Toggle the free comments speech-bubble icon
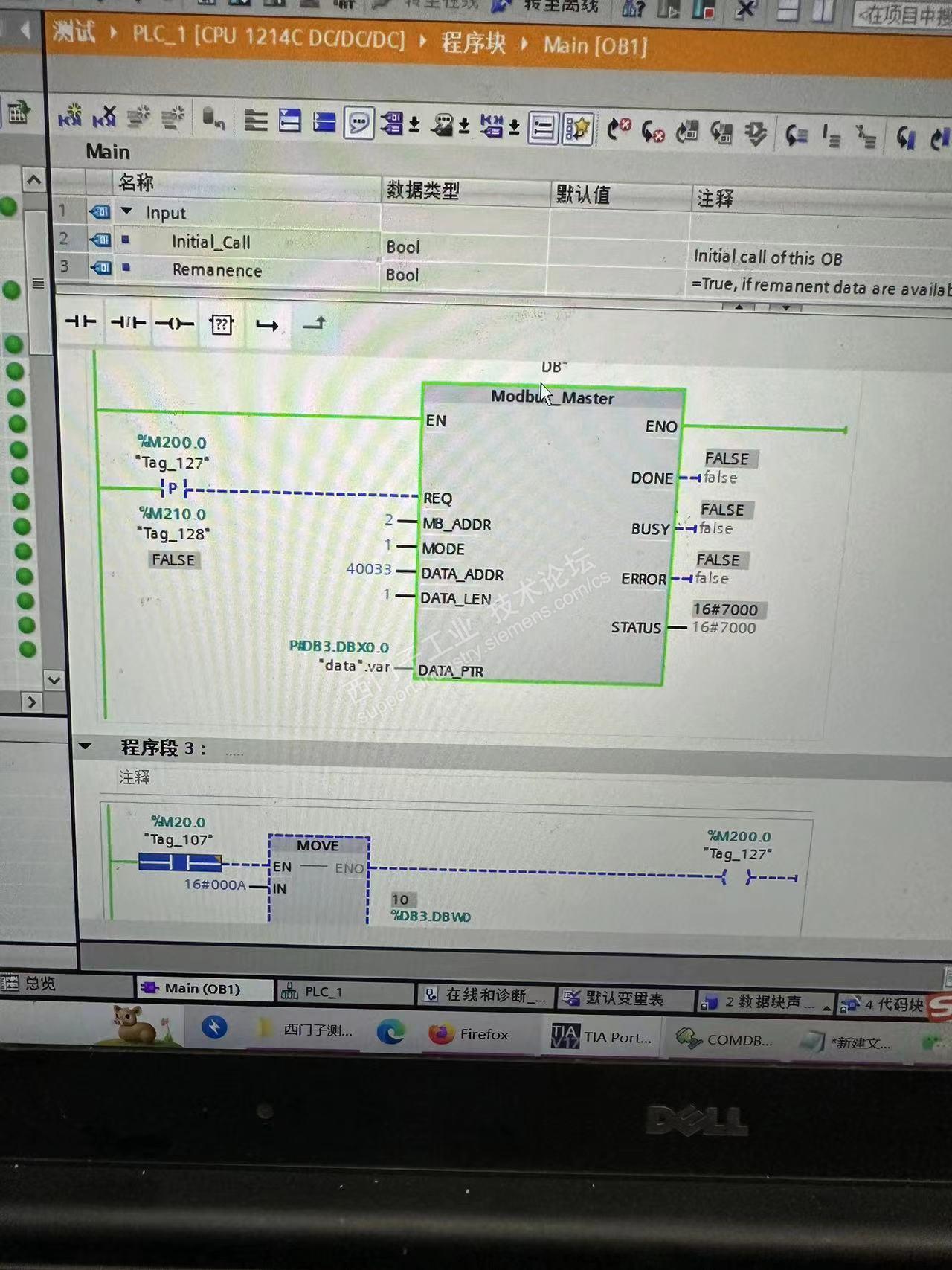This screenshot has height=1270, width=952. click(358, 123)
